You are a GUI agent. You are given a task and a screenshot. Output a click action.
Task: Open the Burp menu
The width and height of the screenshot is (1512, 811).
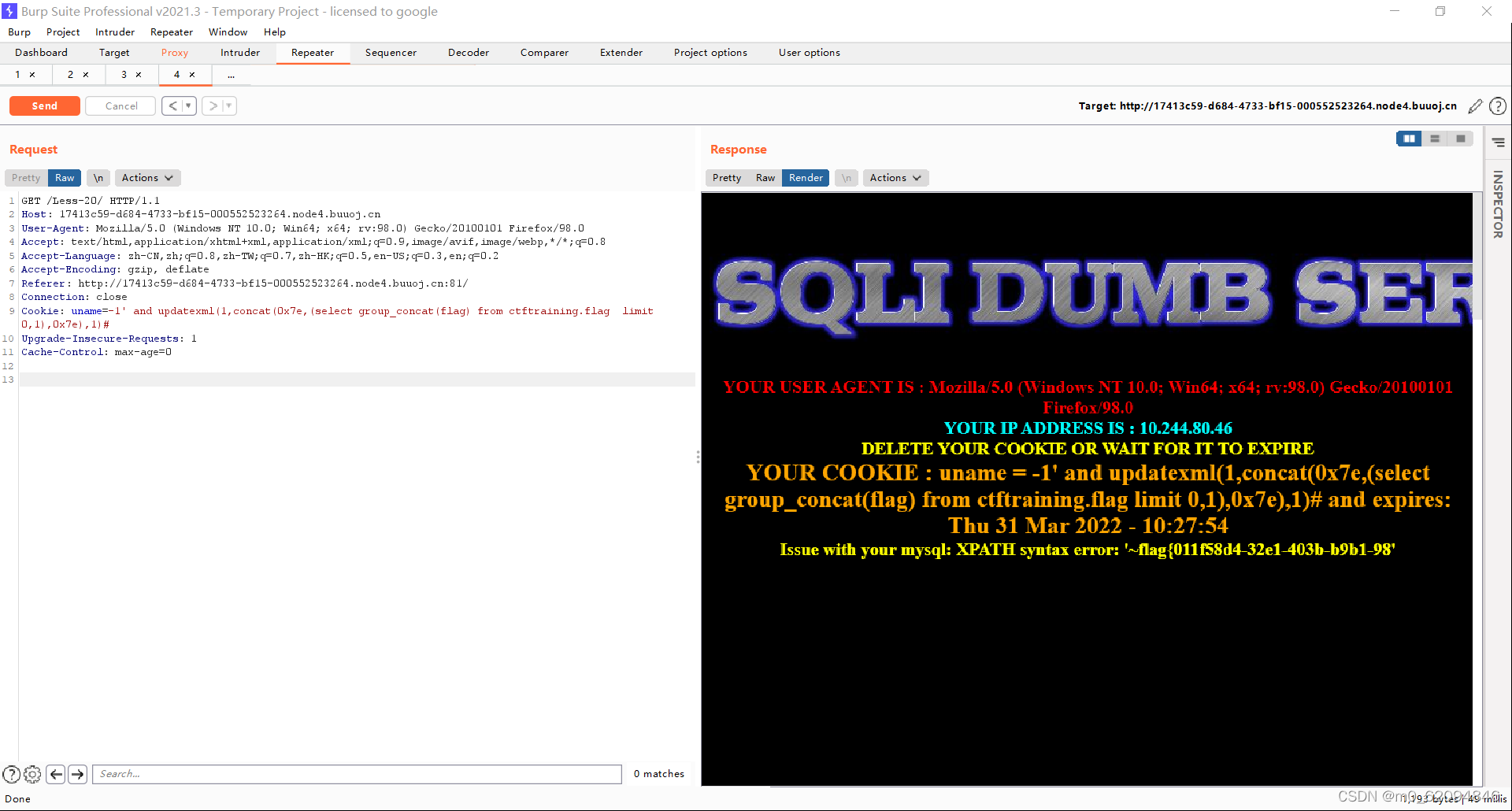click(x=19, y=32)
